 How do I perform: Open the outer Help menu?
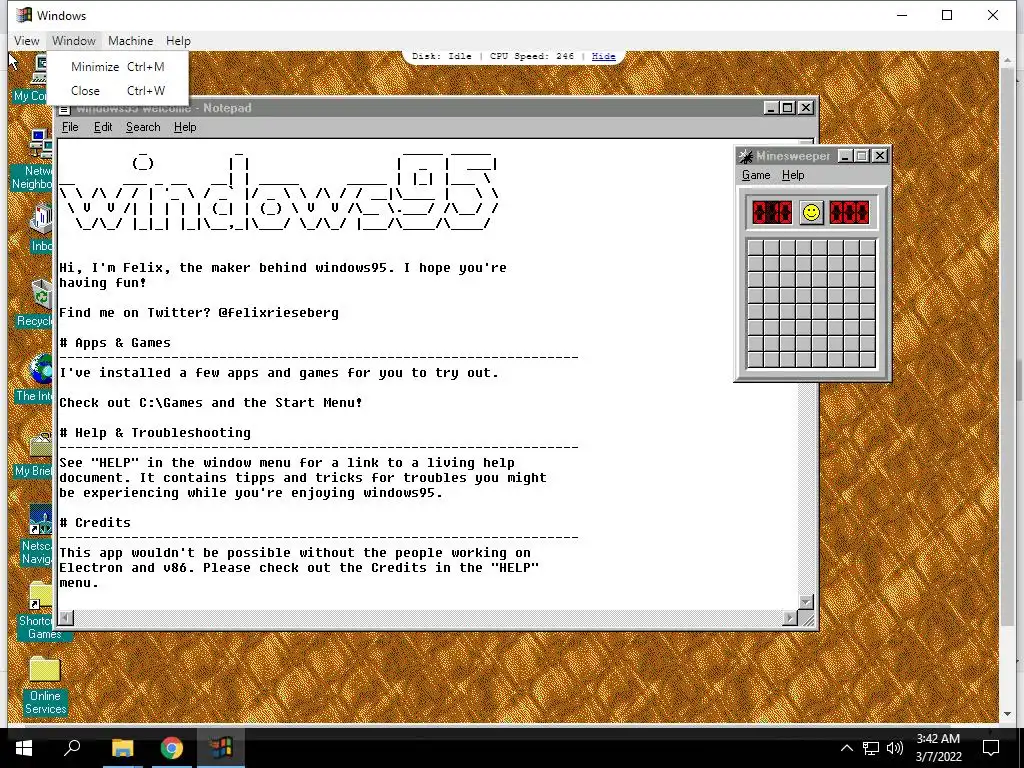[x=178, y=40]
